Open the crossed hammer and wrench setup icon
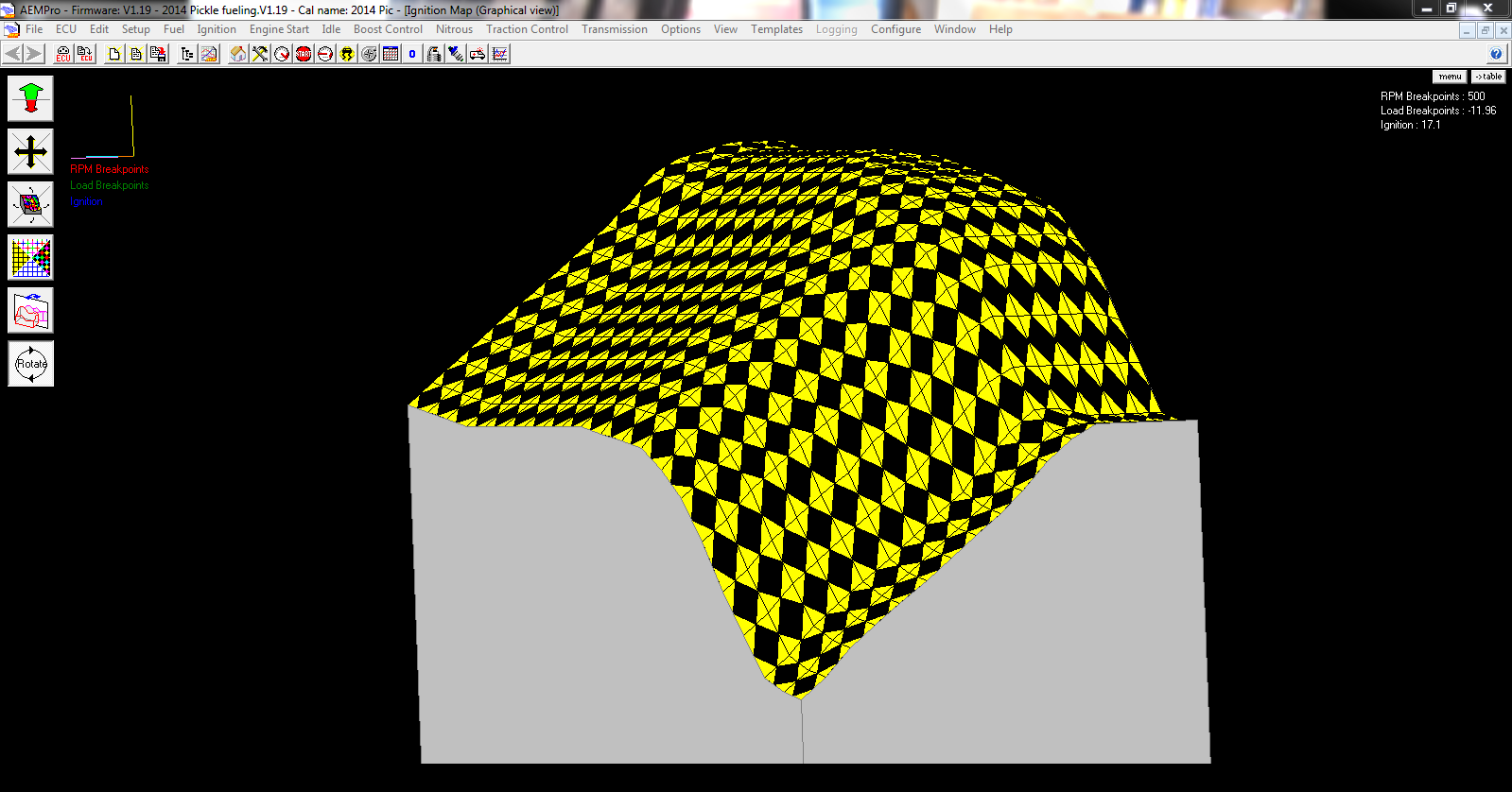Image resolution: width=1512 pixels, height=792 pixels. pos(260,54)
